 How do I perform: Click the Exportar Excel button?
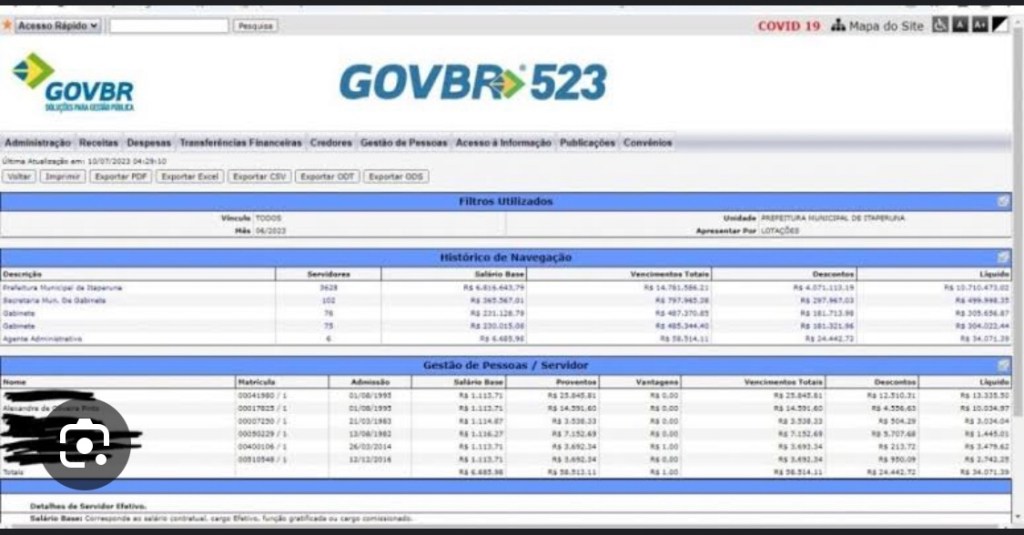(190, 176)
